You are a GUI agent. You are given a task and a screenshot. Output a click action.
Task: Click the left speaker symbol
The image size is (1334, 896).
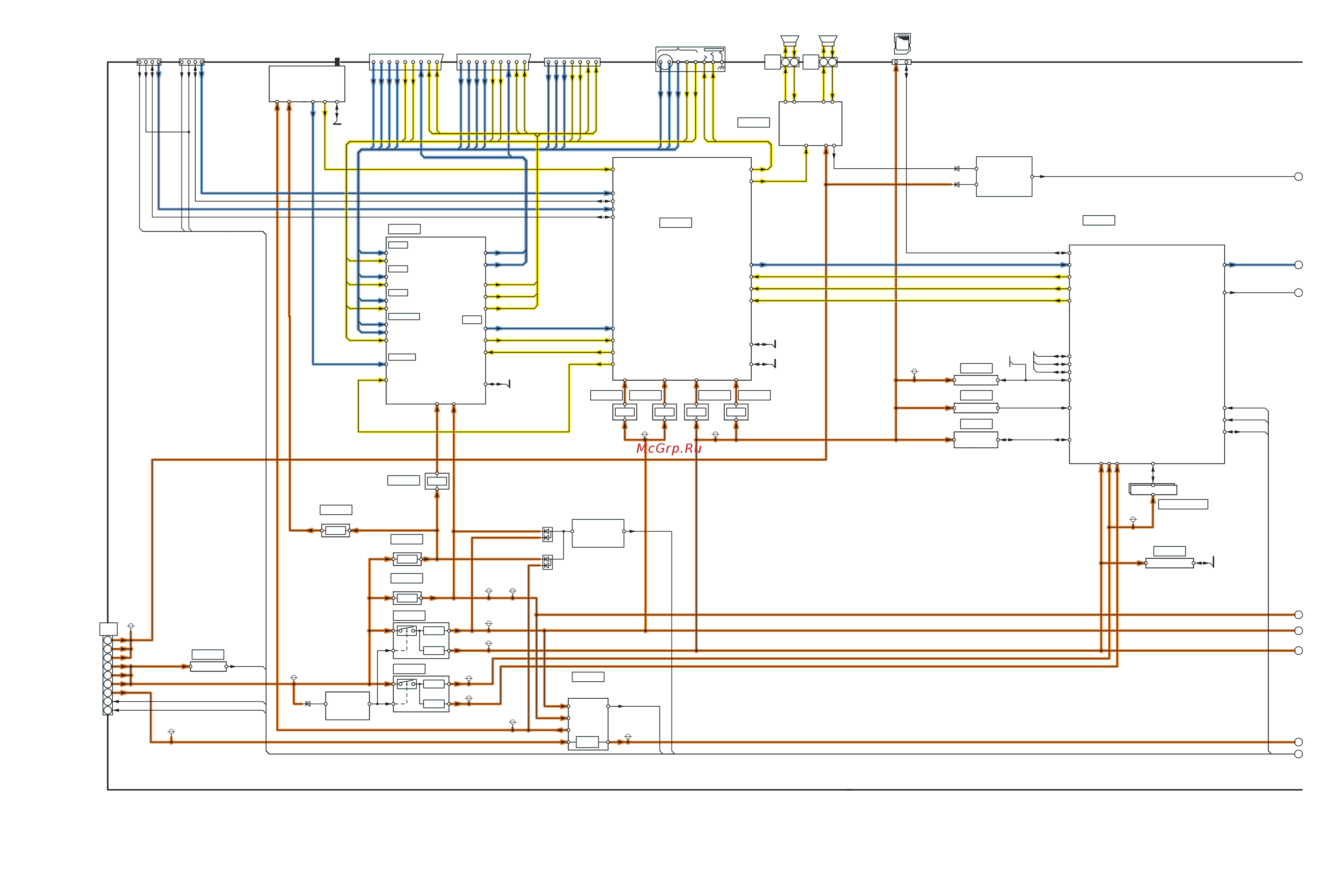click(x=789, y=41)
